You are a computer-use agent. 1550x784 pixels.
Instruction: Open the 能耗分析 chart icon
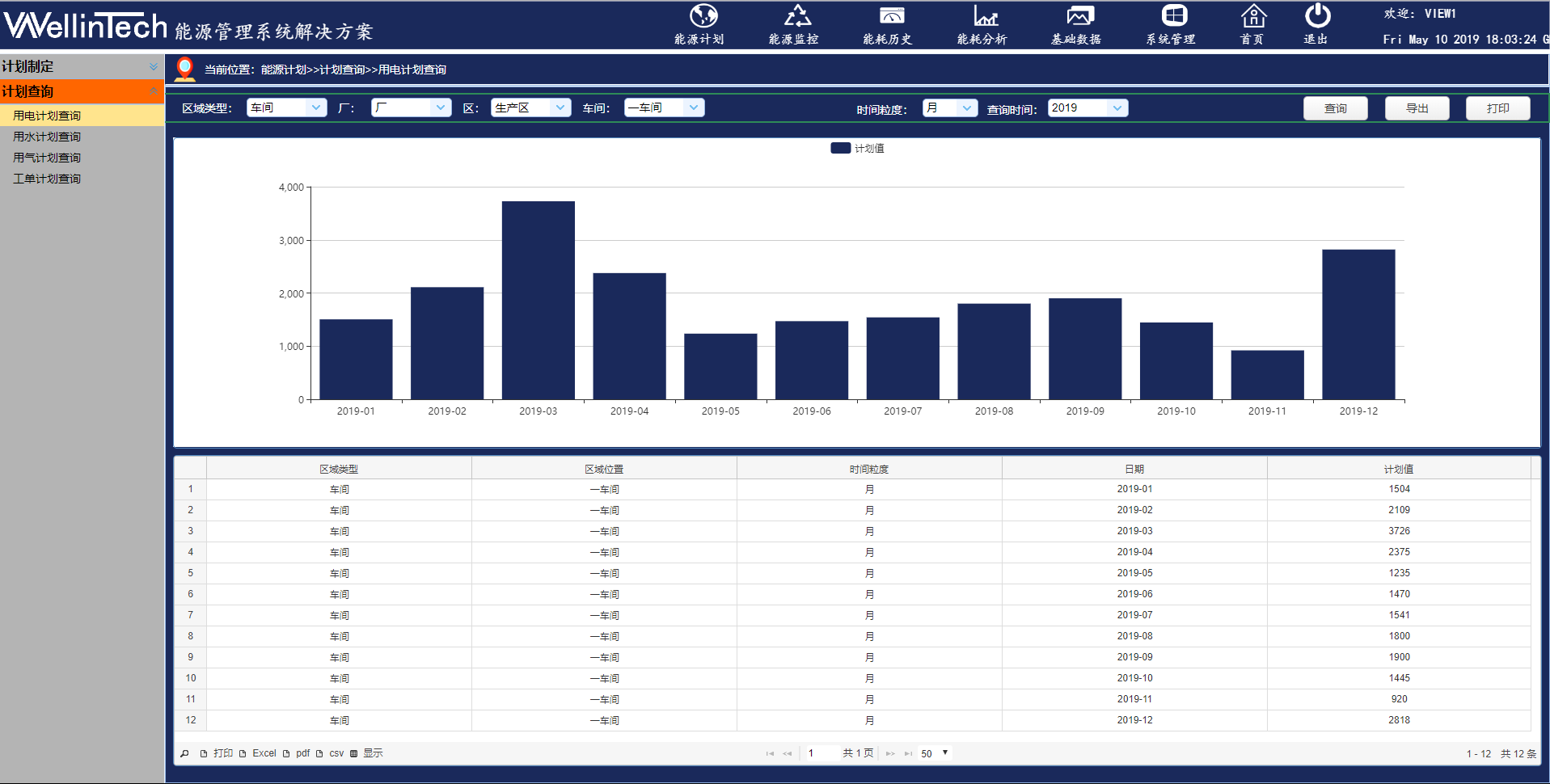click(x=986, y=16)
